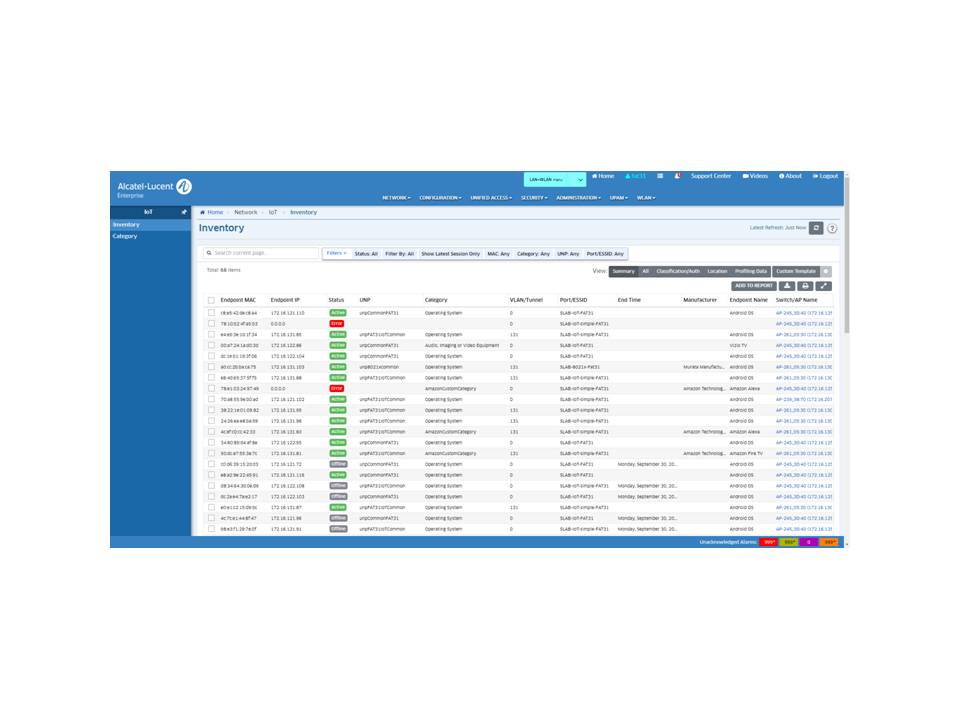This screenshot has width=960, height=720.
Task: Click the red unacknowledged alarms badge
Action: coord(768,542)
